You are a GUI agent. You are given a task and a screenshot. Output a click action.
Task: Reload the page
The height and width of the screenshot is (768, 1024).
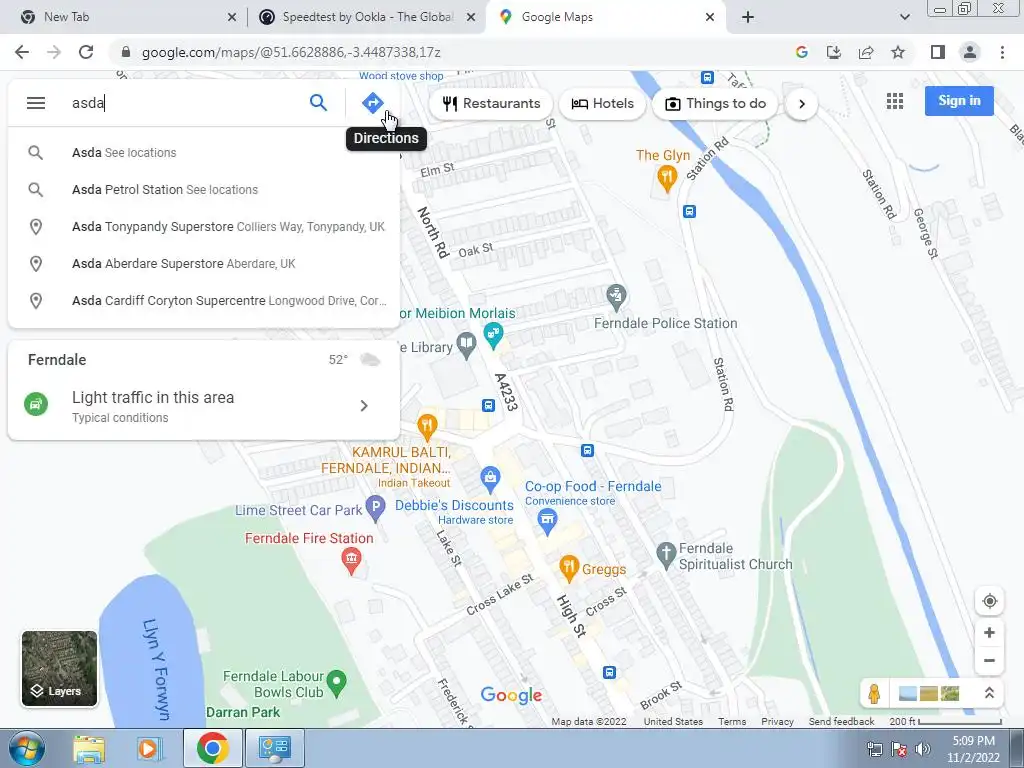(86, 52)
